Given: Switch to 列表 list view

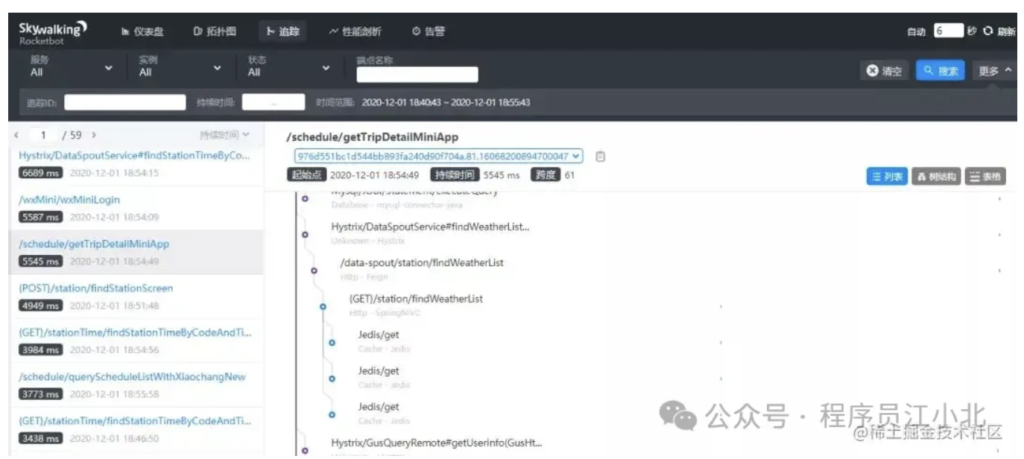Looking at the screenshot, I should click(887, 176).
